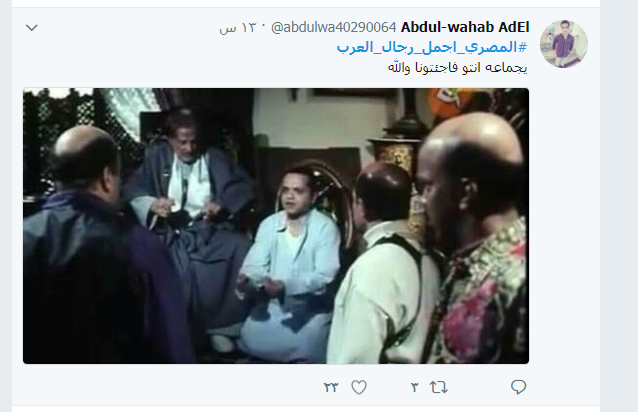The height and width of the screenshot is (412, 638).
Task: Open Abdul-wahab AdEl's profile picture
Action: (x=564, y=44)
